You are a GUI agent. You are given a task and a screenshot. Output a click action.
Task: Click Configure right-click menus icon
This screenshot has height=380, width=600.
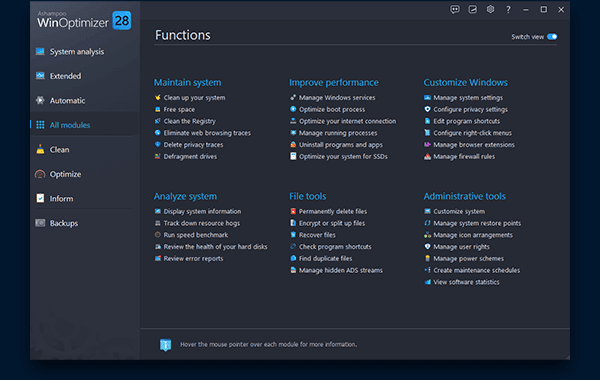427,133
